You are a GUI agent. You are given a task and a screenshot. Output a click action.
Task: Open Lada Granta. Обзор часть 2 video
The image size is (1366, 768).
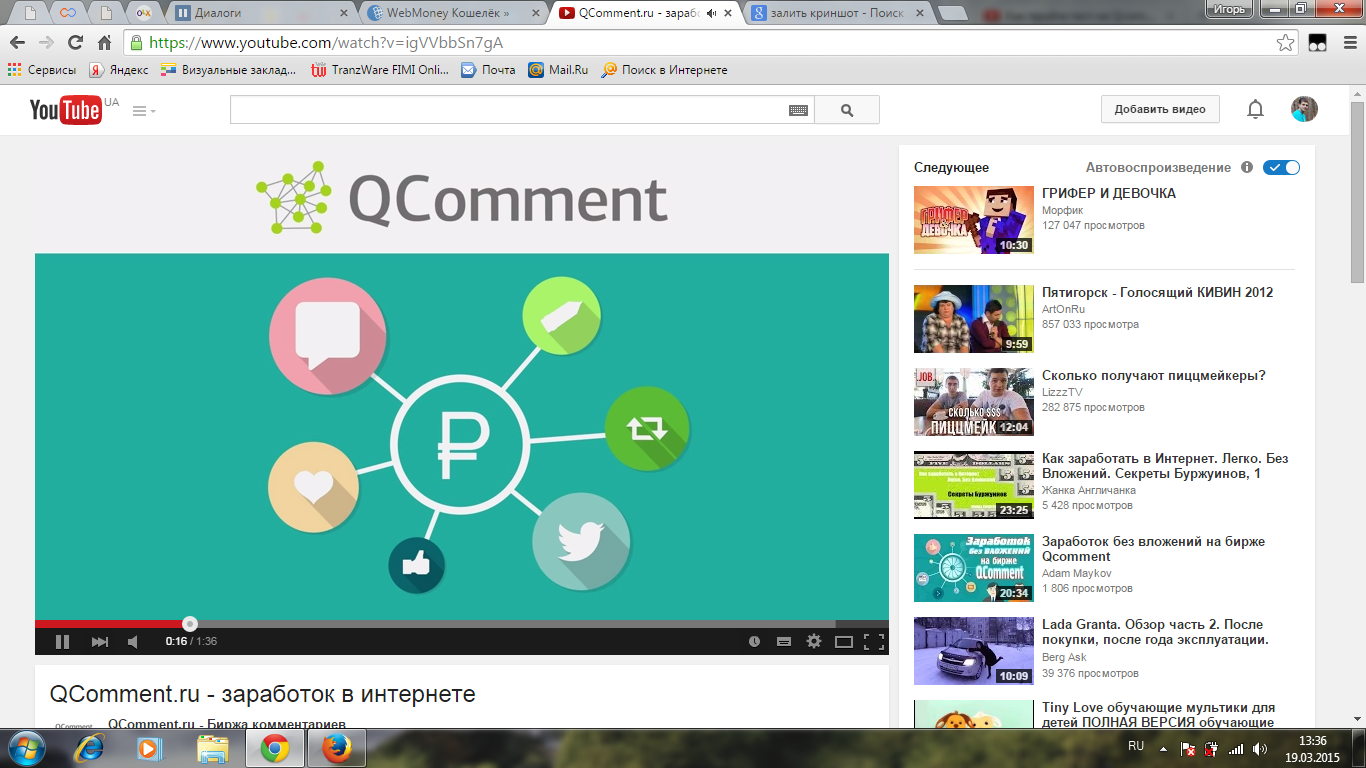[x=1155, y=632]
